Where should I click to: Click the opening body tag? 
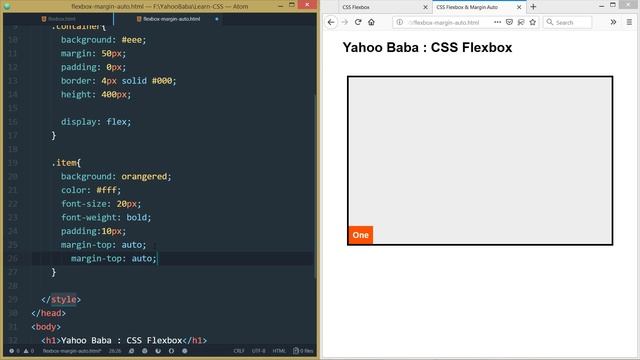(46, 327)
